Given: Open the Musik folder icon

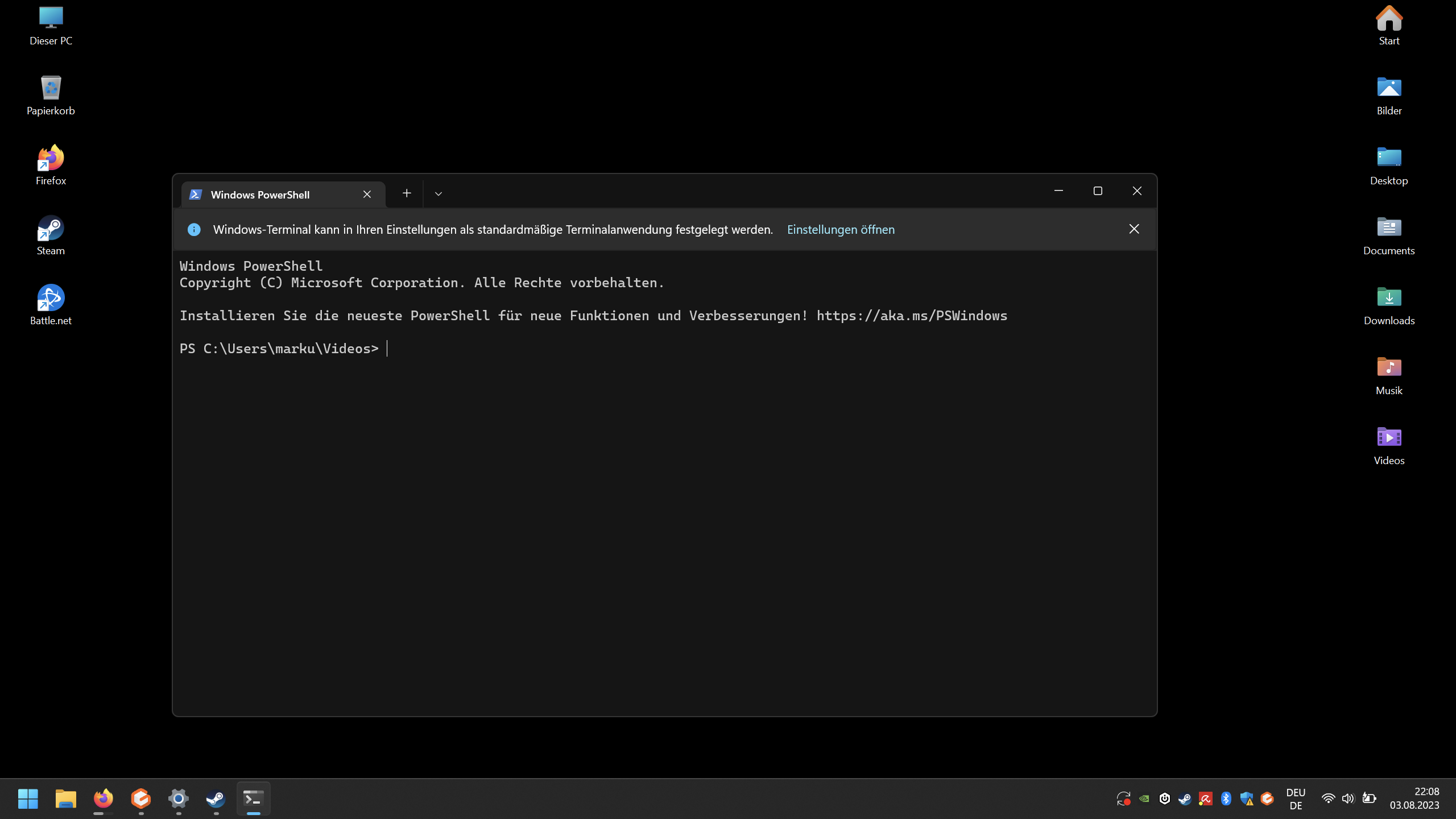Looking at the screenshot, I should (1388, 375).
